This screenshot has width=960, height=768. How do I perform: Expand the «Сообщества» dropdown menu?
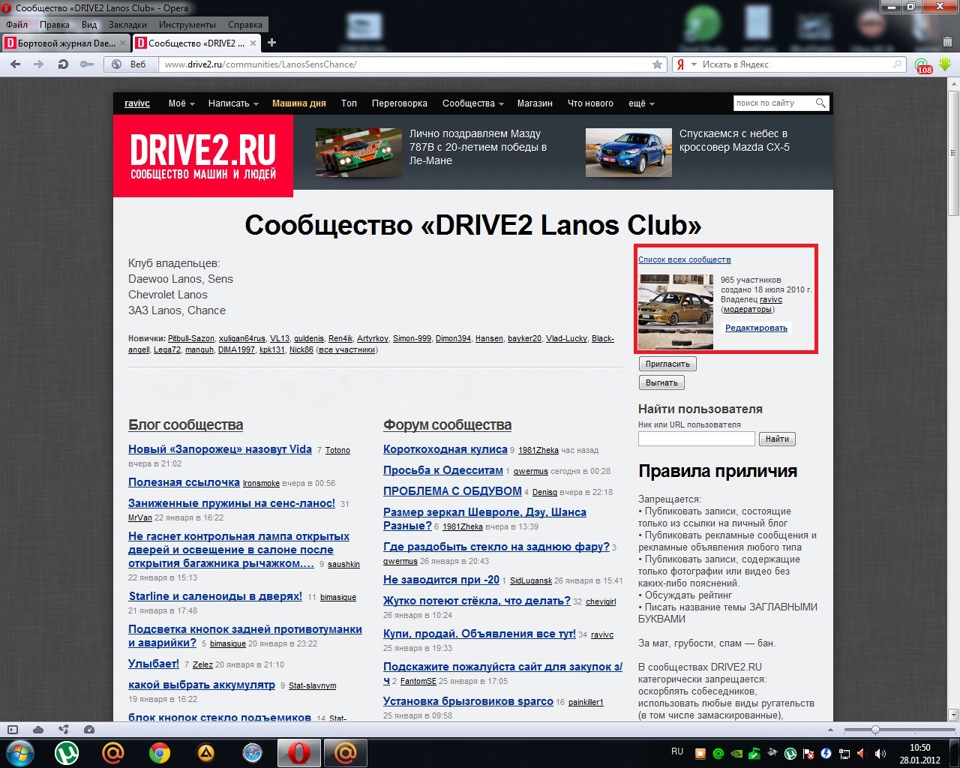tap(473, 104)
